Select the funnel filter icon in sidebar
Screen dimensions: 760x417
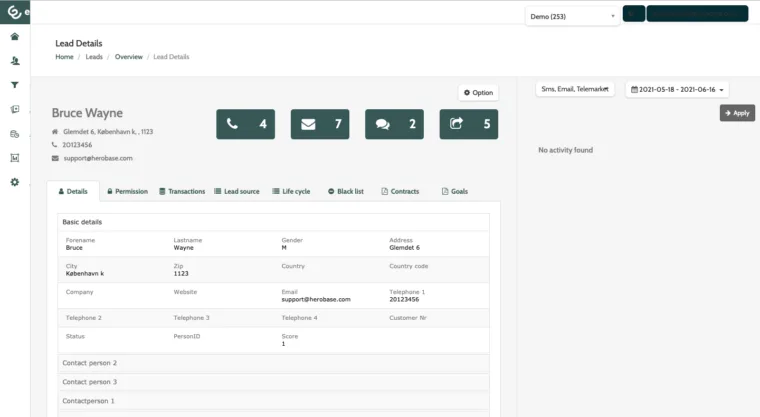click(15, 85)
